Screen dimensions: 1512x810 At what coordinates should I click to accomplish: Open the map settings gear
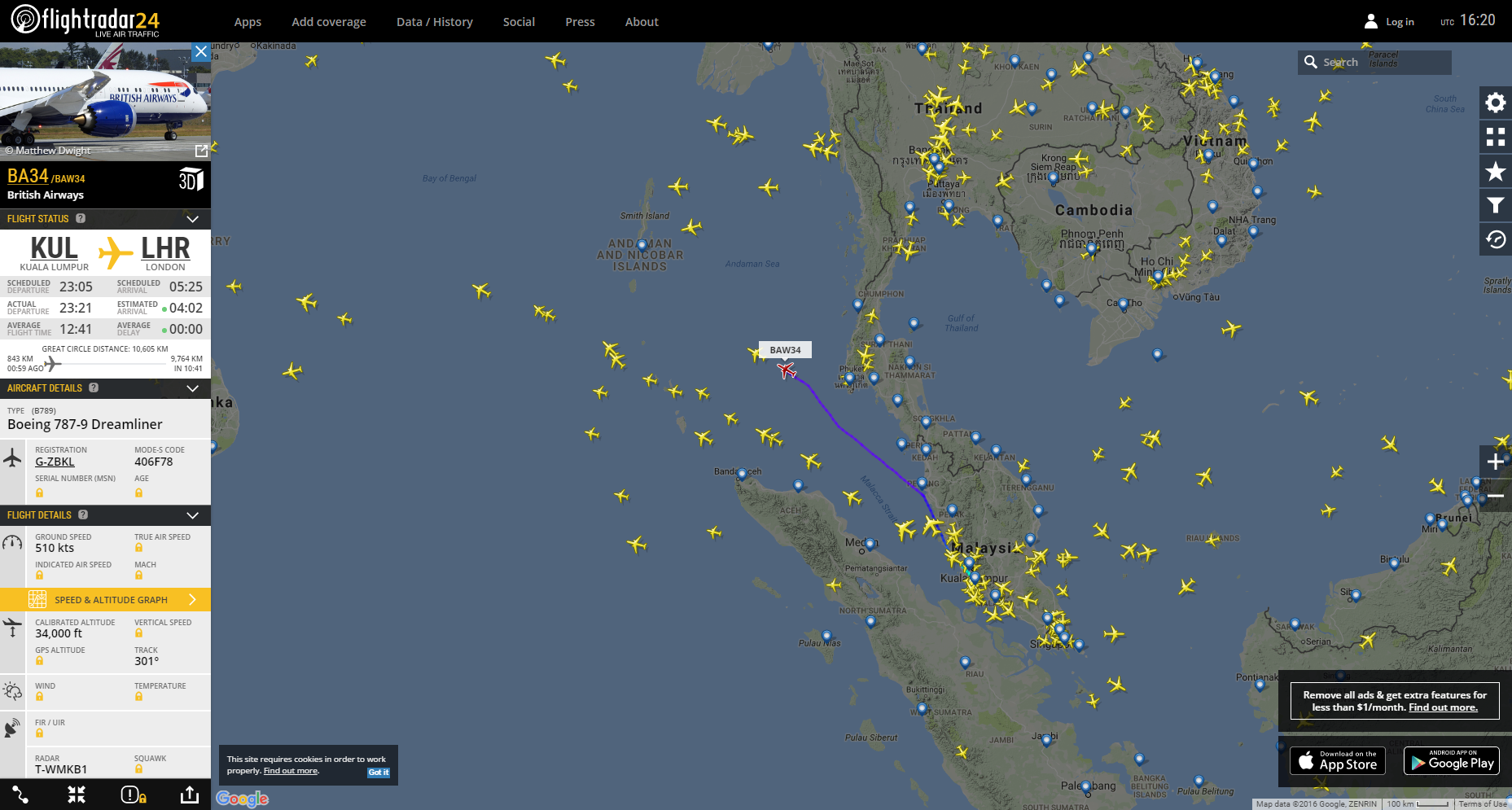[1495, 103]
